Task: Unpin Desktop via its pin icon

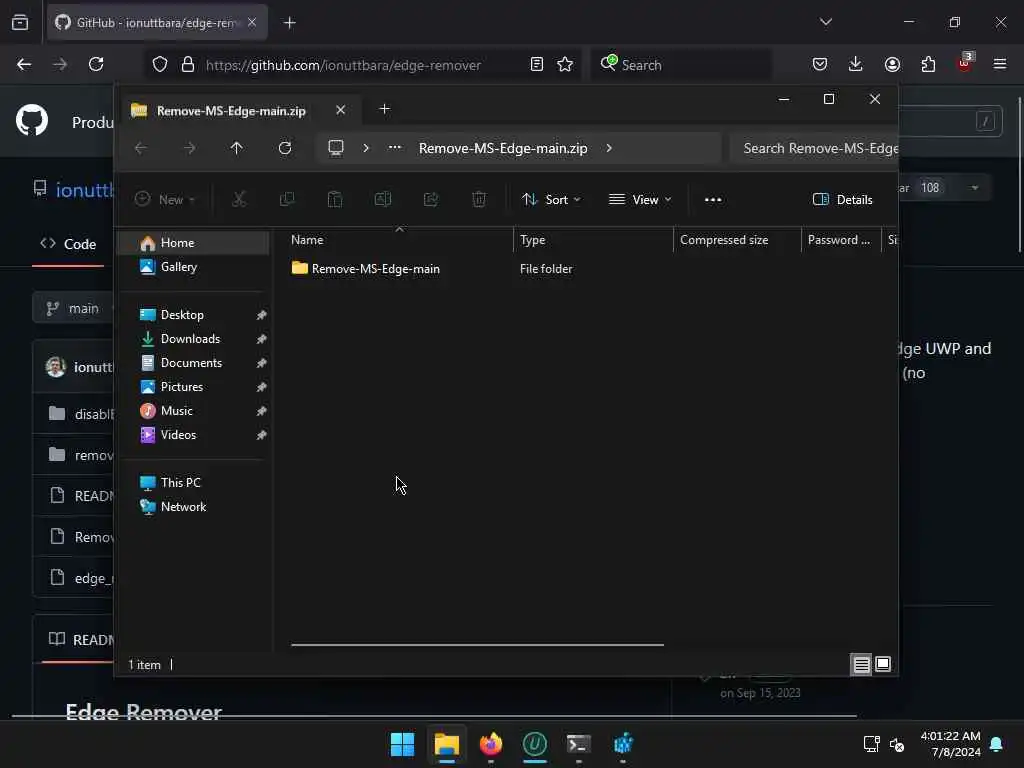Action: [x=261, y=315]
